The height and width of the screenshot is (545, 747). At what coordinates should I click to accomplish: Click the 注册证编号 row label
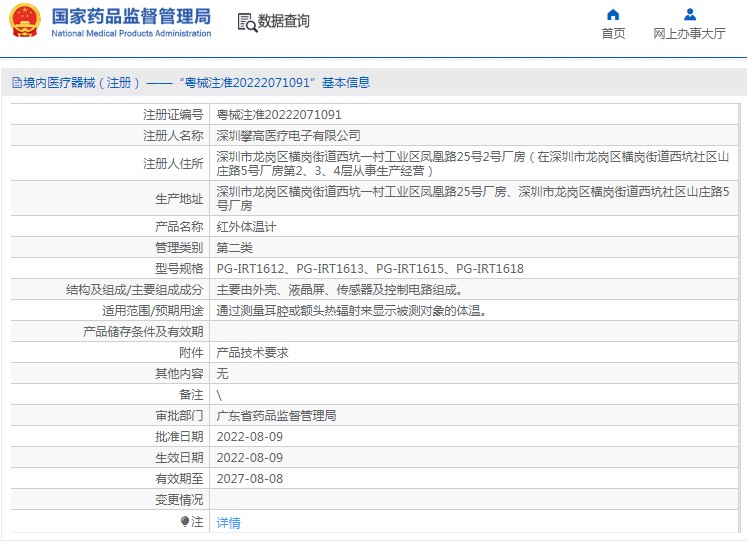coord(173,115)
